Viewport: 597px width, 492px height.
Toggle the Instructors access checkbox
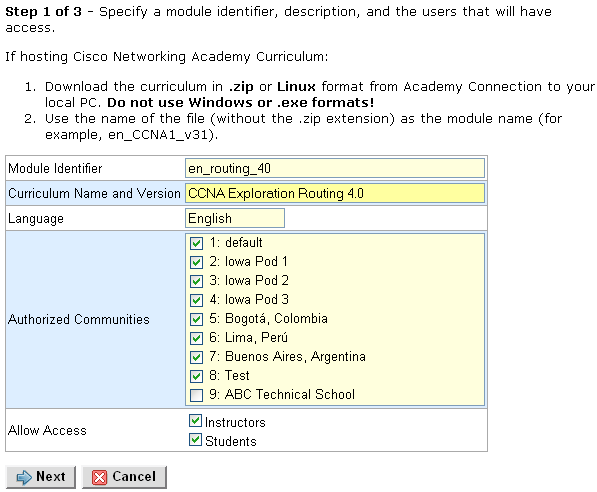click(195, 421)
